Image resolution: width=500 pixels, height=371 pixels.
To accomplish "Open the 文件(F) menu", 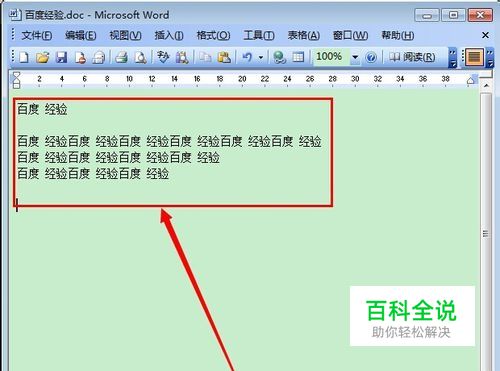I will click(37, 35).
